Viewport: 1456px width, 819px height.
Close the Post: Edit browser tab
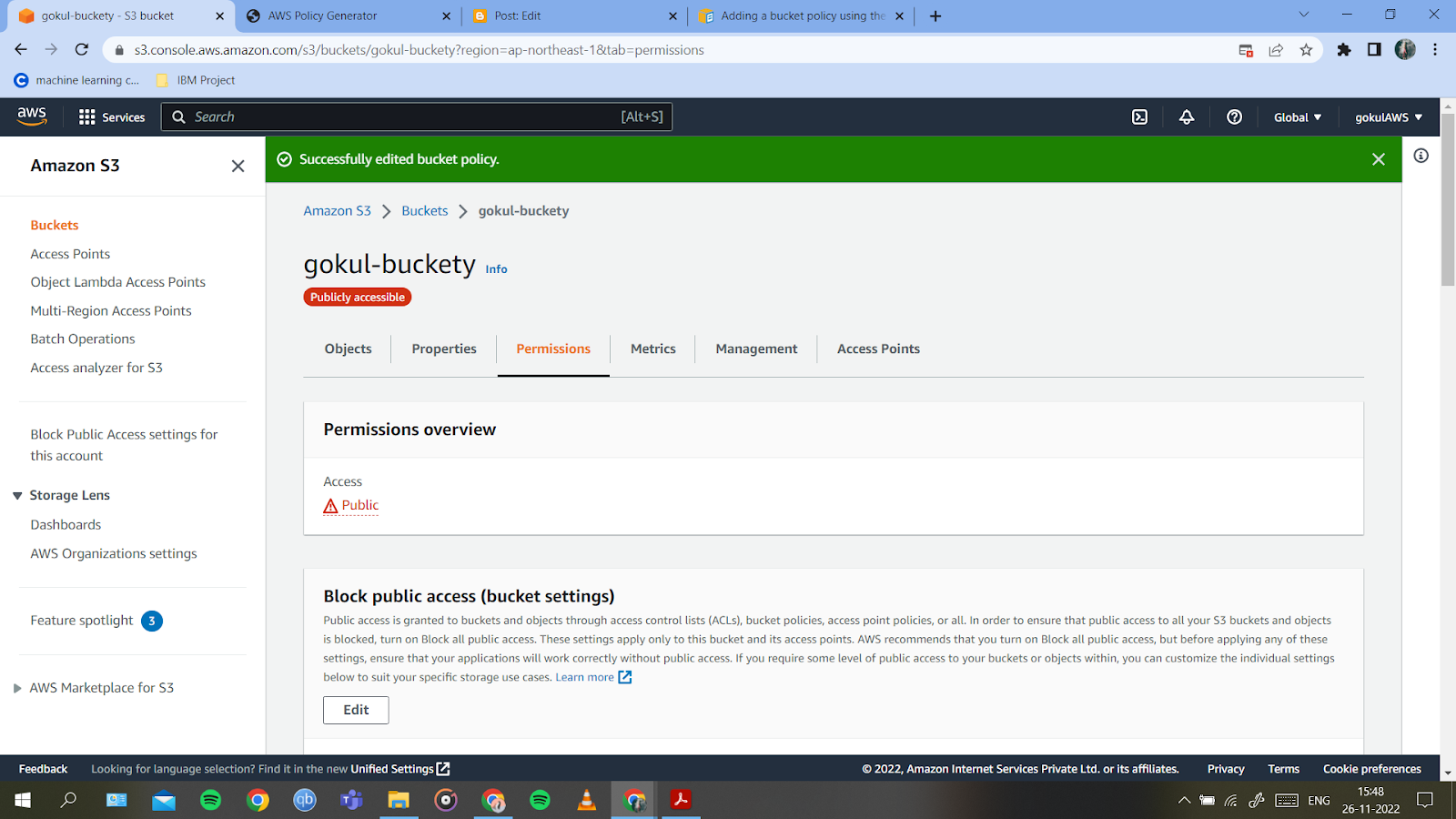[x=672, y=15]
